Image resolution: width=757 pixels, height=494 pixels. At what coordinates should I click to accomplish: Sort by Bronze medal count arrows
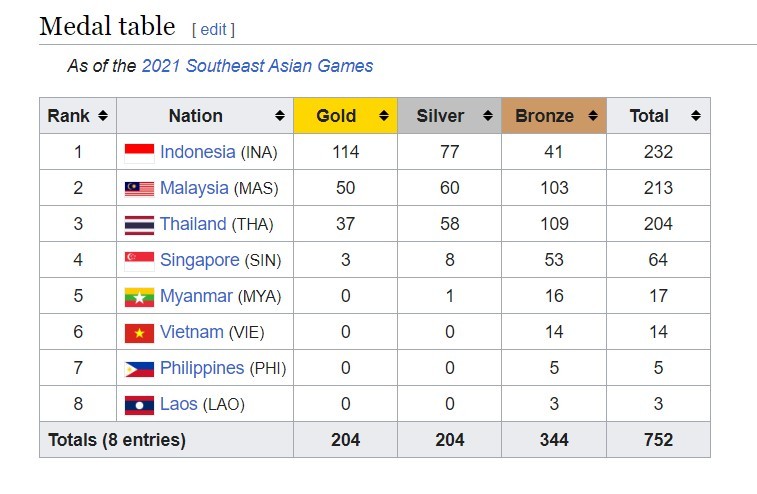(x=593, y=115)
